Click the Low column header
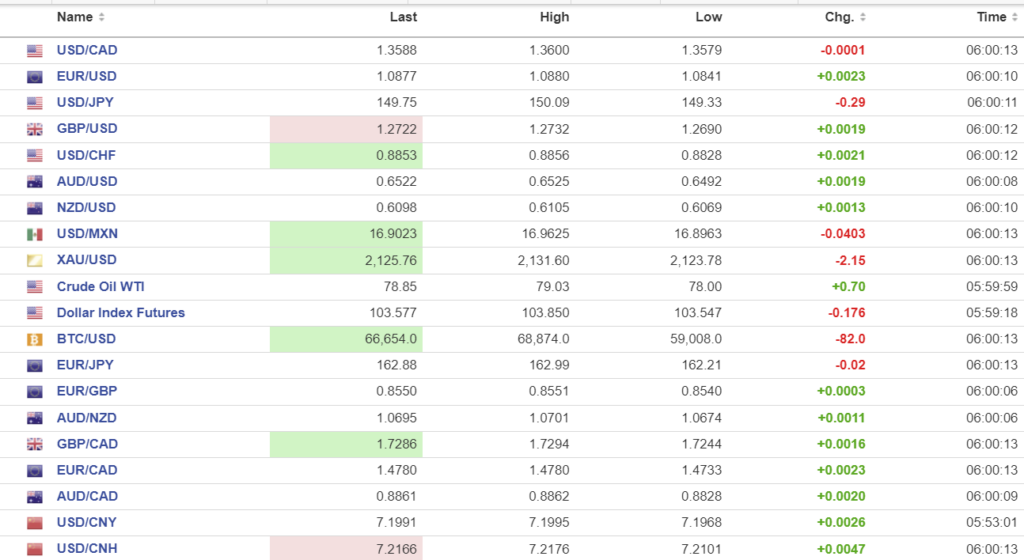This screenshot has width=1024, height=560. pos(708,17)
